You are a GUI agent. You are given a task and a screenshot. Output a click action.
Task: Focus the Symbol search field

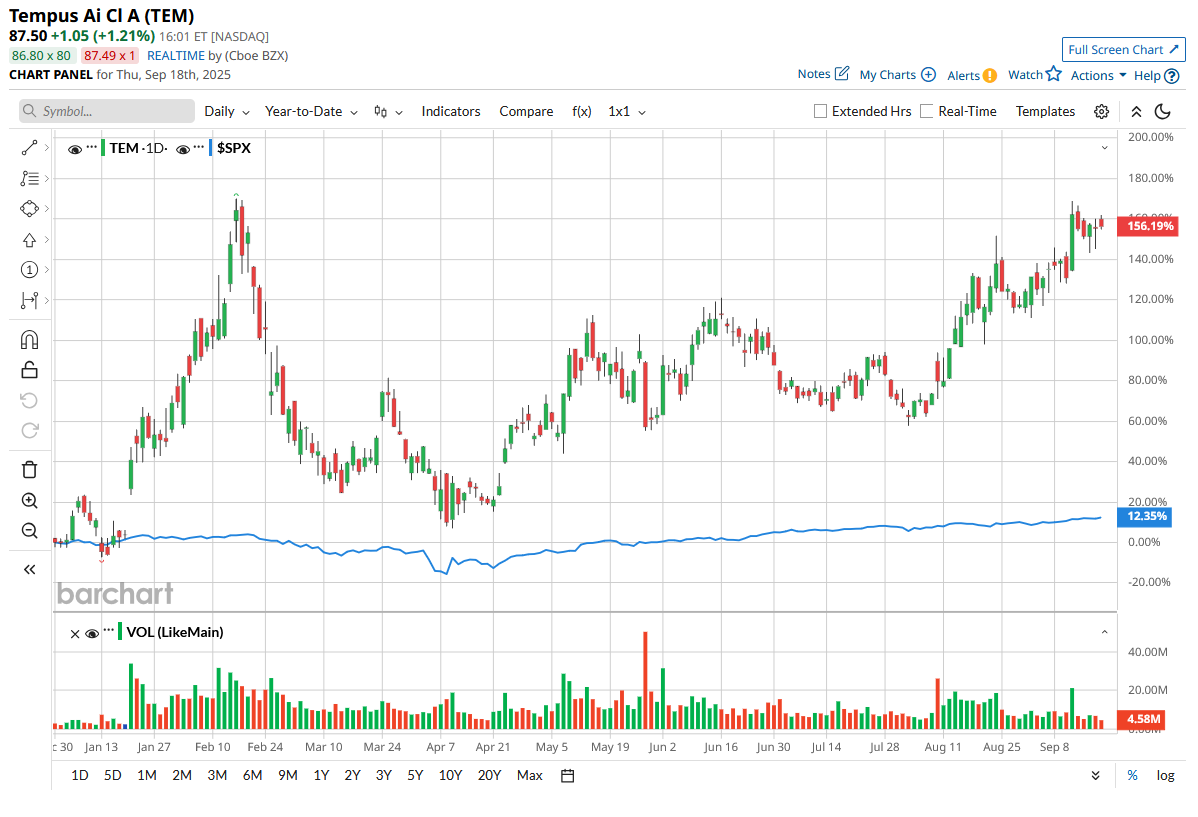click(x=107, y=112)
